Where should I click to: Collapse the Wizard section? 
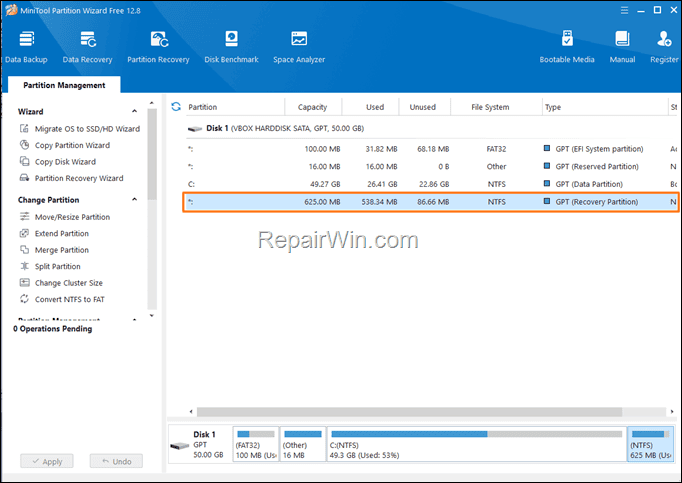pos(134,111)
